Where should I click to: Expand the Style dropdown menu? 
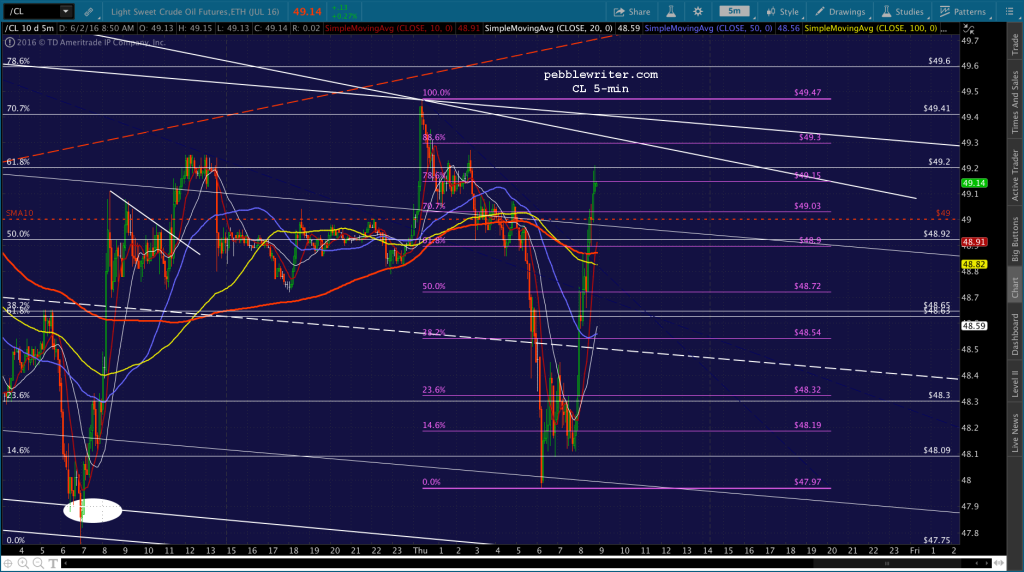click(x=782, y=12)
